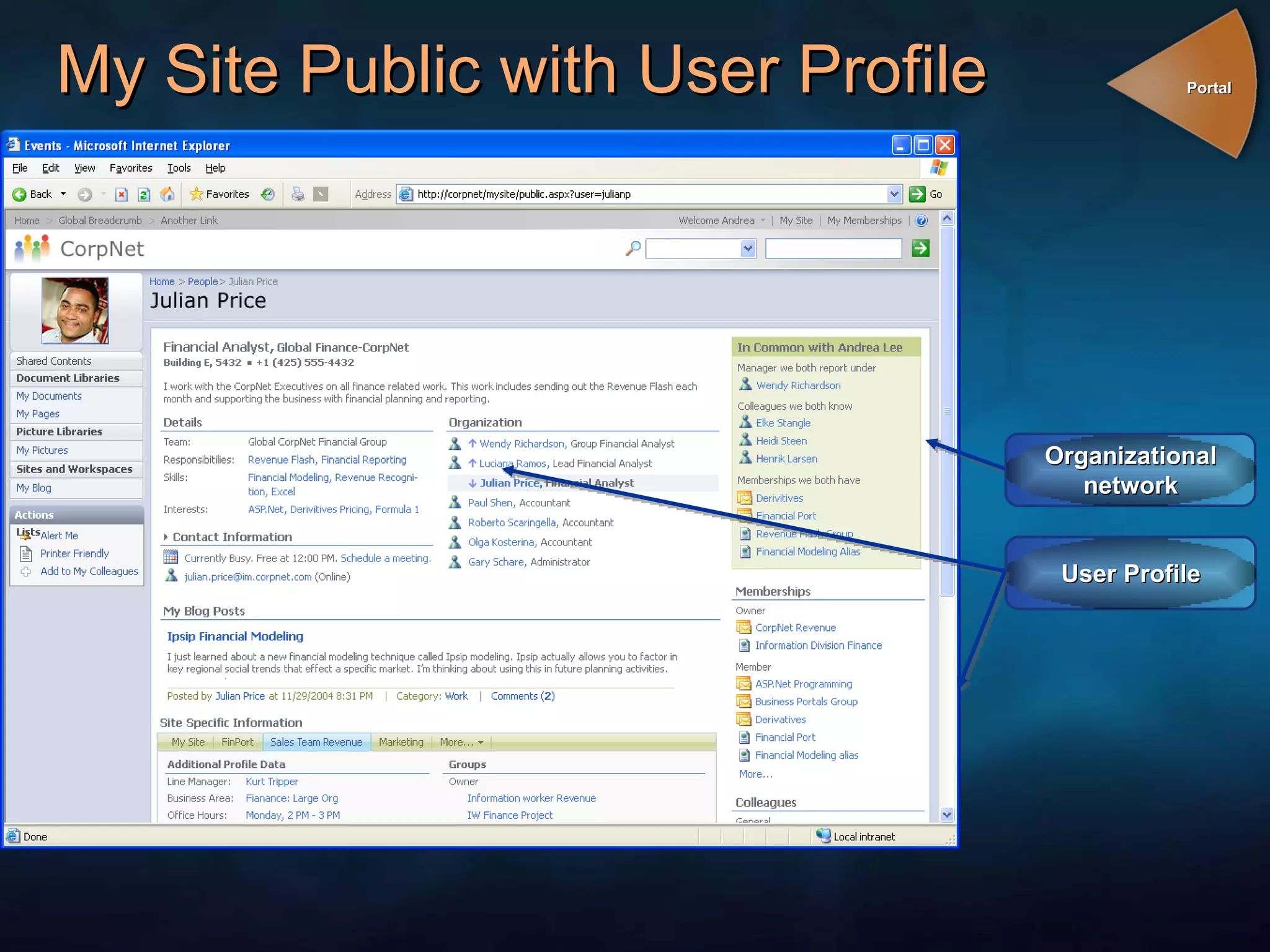The height and width of the screenshot is (952, 1270).
Task: Go to the Home page icon in toolbar
Action: pos(167,195)
